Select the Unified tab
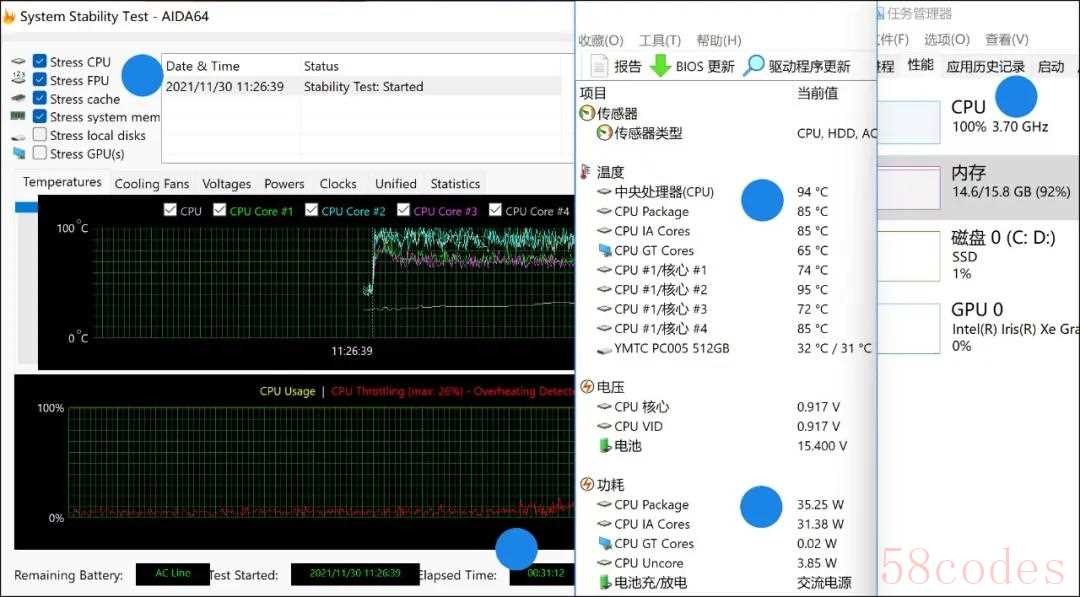This screenshot has height=597, width=1080. point(395,184)
